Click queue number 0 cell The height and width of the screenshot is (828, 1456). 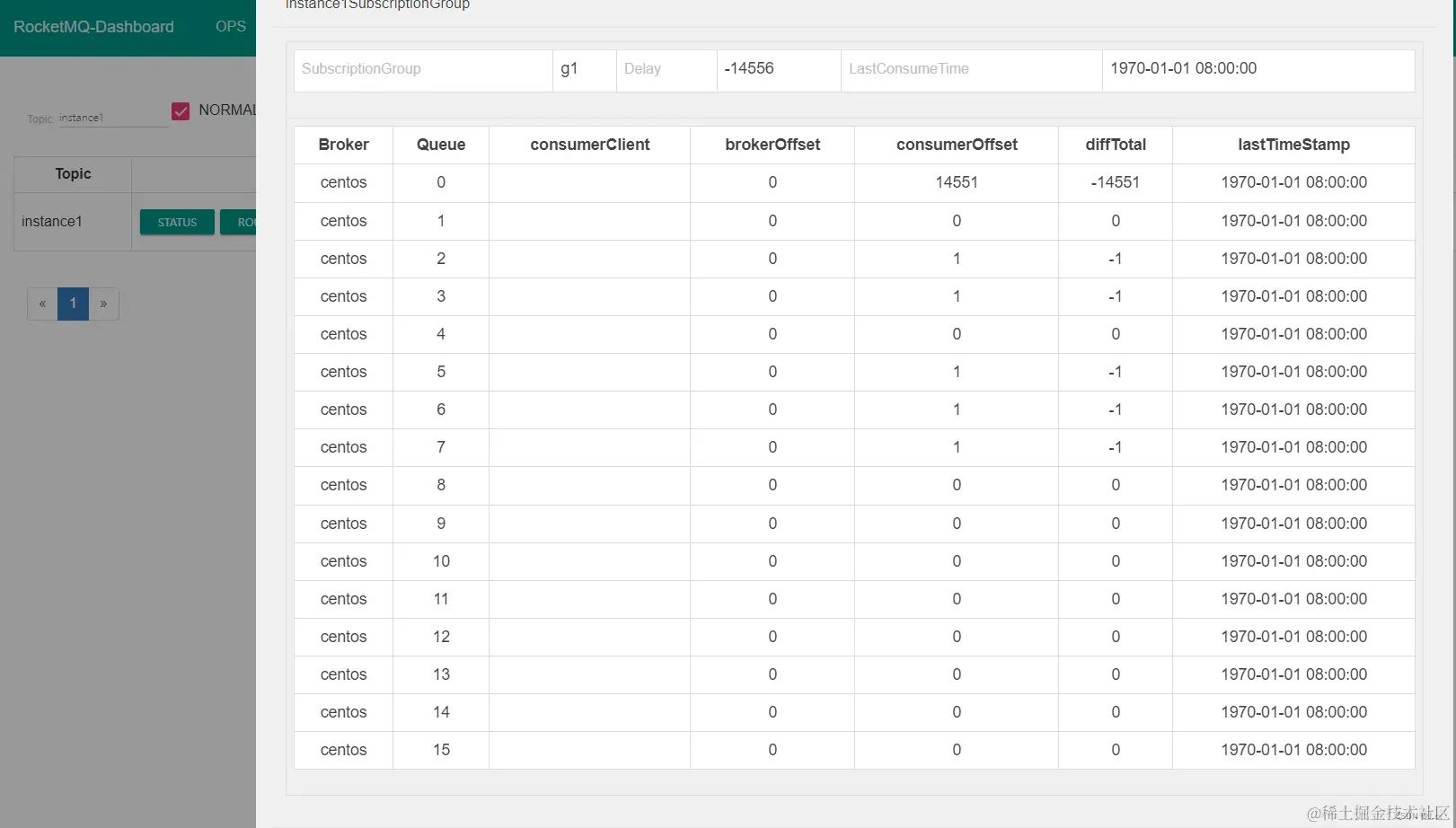[x=441, y=182]
